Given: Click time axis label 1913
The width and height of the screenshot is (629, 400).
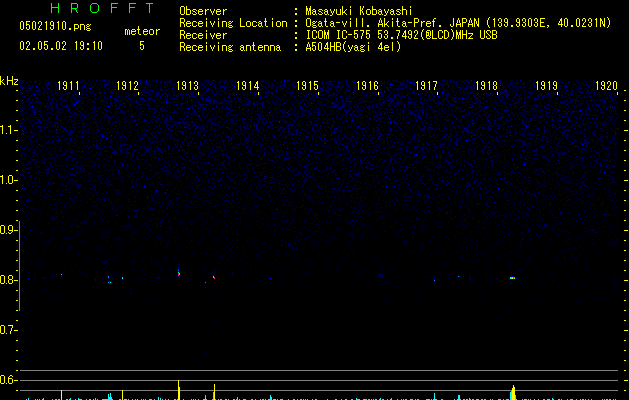Looking at the screenshot, I should click(x=187, y=86).
